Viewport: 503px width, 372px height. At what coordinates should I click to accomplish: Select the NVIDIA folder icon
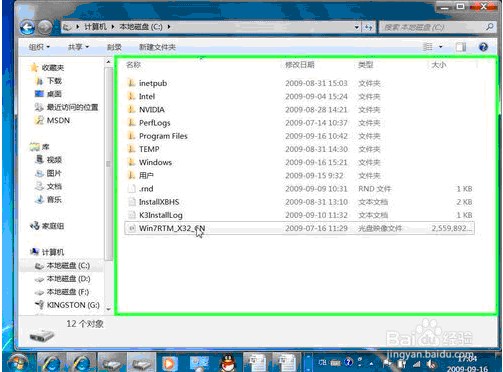coord(132,109)
